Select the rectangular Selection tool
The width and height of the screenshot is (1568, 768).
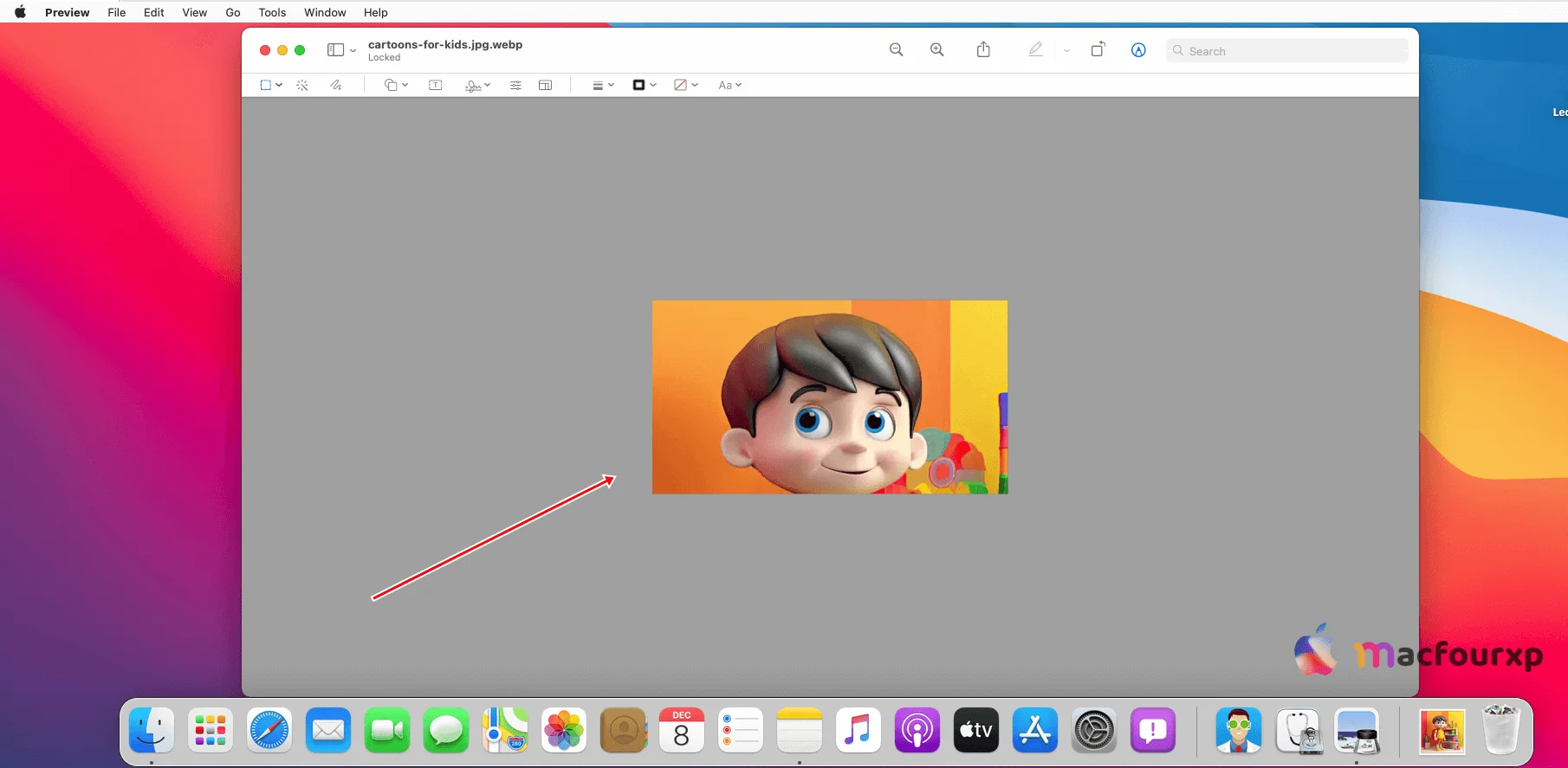pyautogui.click(x=271, y=85)
